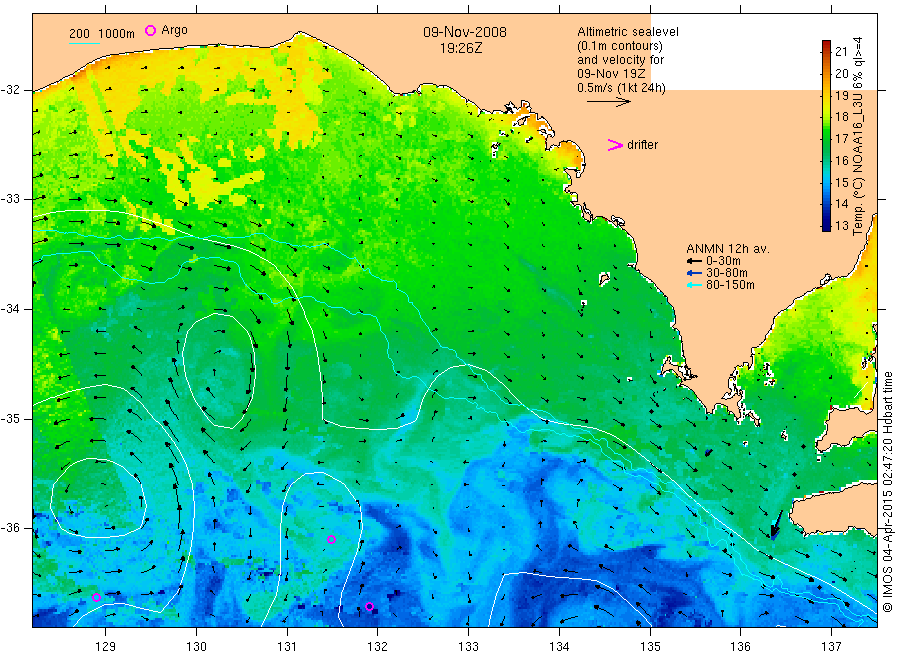Viewport: 900px width, 660px height.
Task: Click the 15 tick label on color bar
Action: [841, 183]
